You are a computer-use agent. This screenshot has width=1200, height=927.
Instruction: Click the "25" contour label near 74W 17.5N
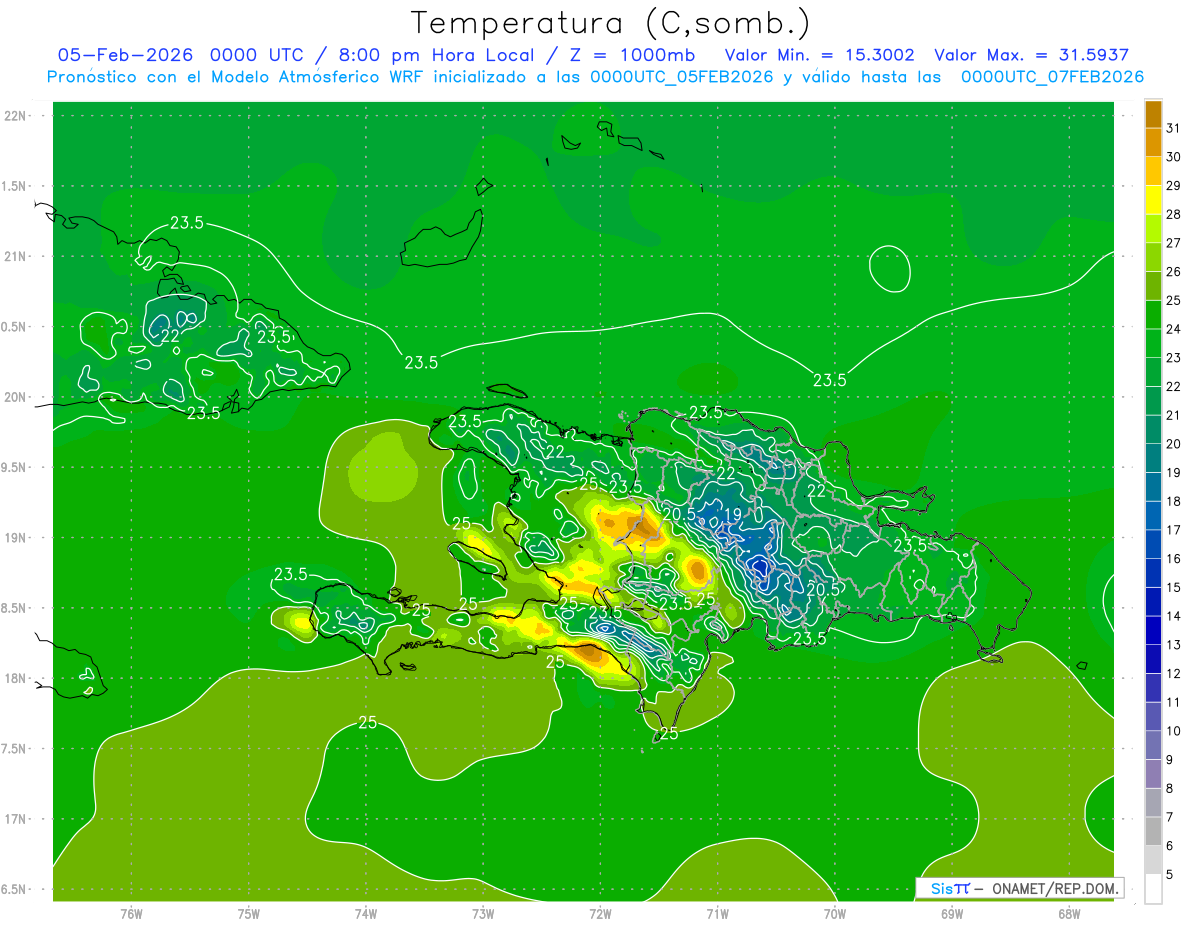[x=368, y=722]
